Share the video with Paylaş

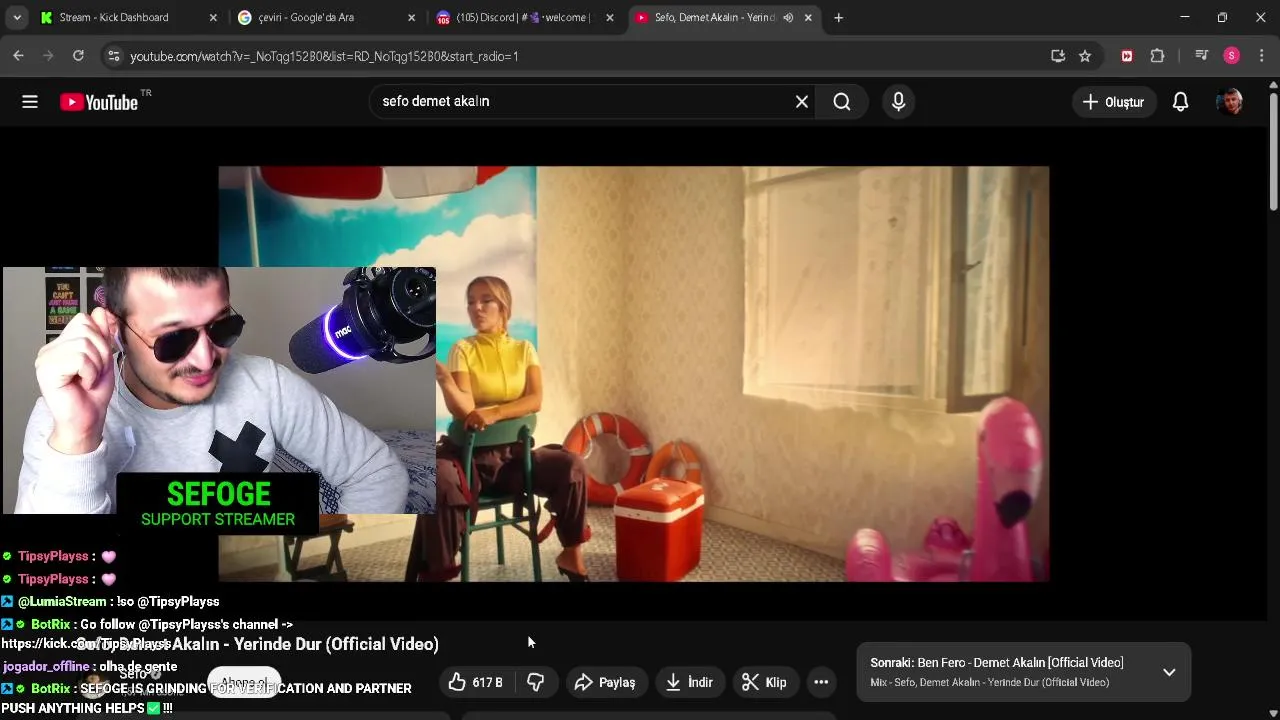(605, 682)
